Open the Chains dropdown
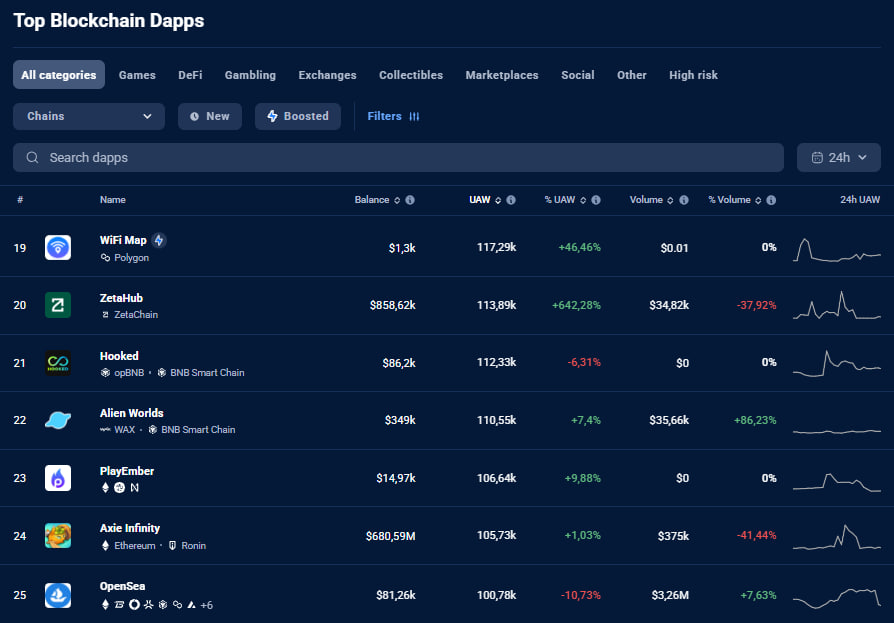 (89, 116)
